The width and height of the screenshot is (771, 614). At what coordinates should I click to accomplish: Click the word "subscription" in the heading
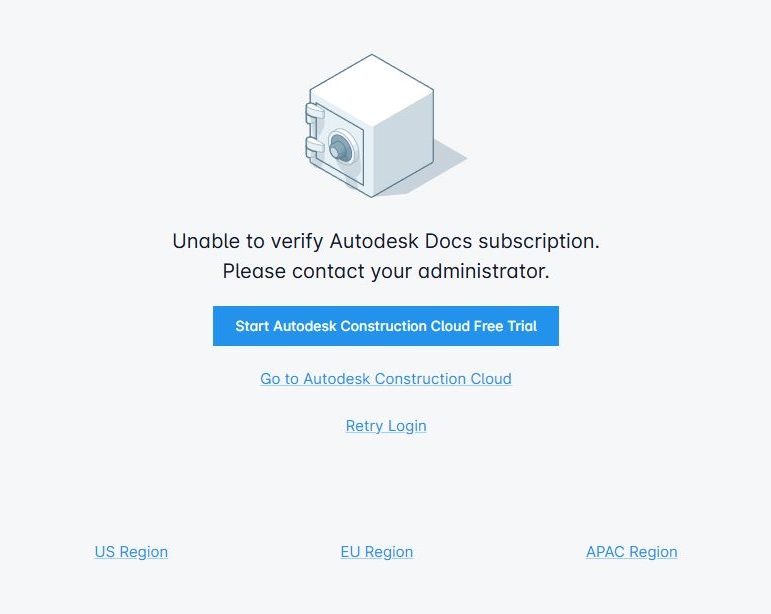[539, 241]
